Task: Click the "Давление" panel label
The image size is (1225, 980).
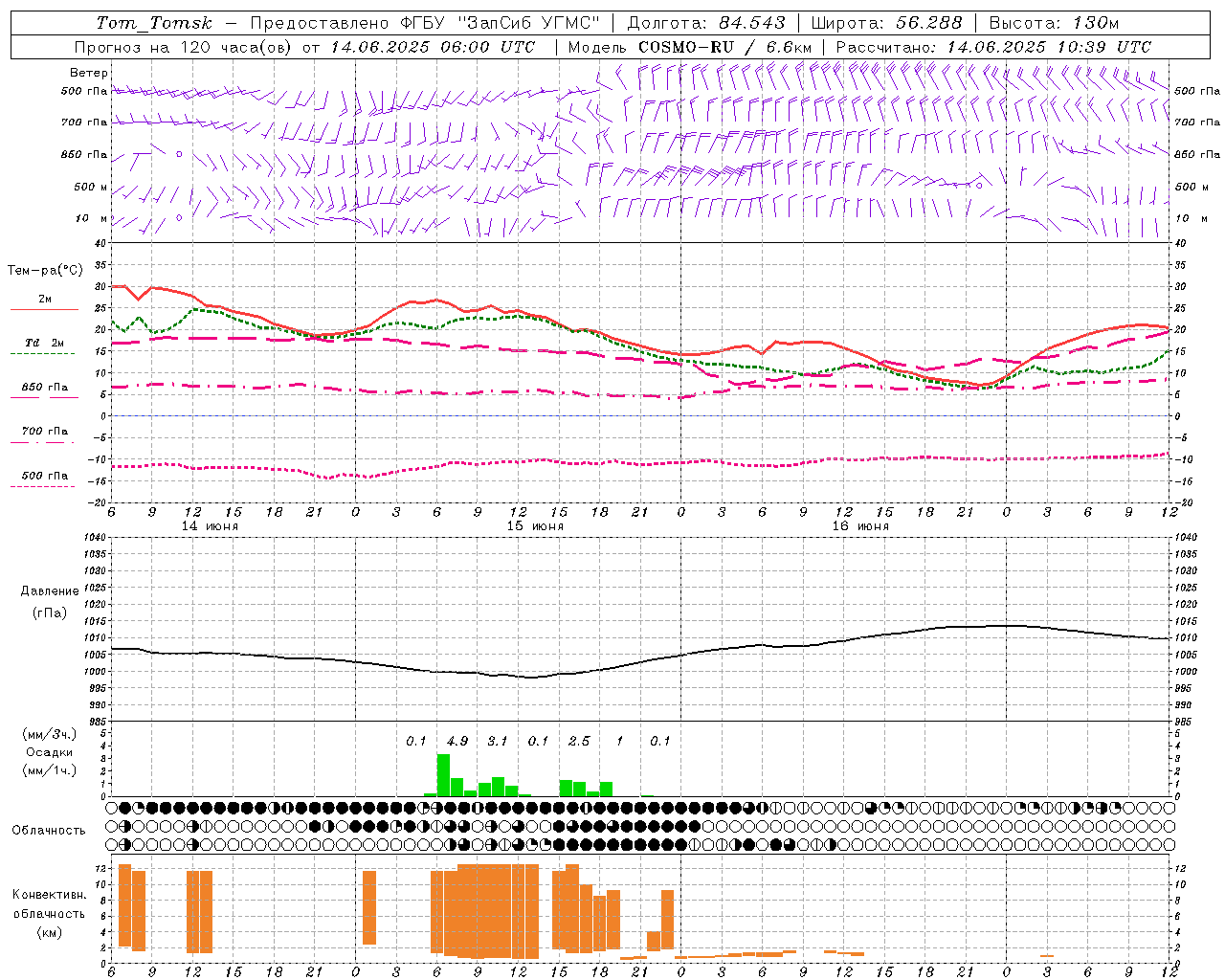Action: pyautogui.click(x=50, y=591)
